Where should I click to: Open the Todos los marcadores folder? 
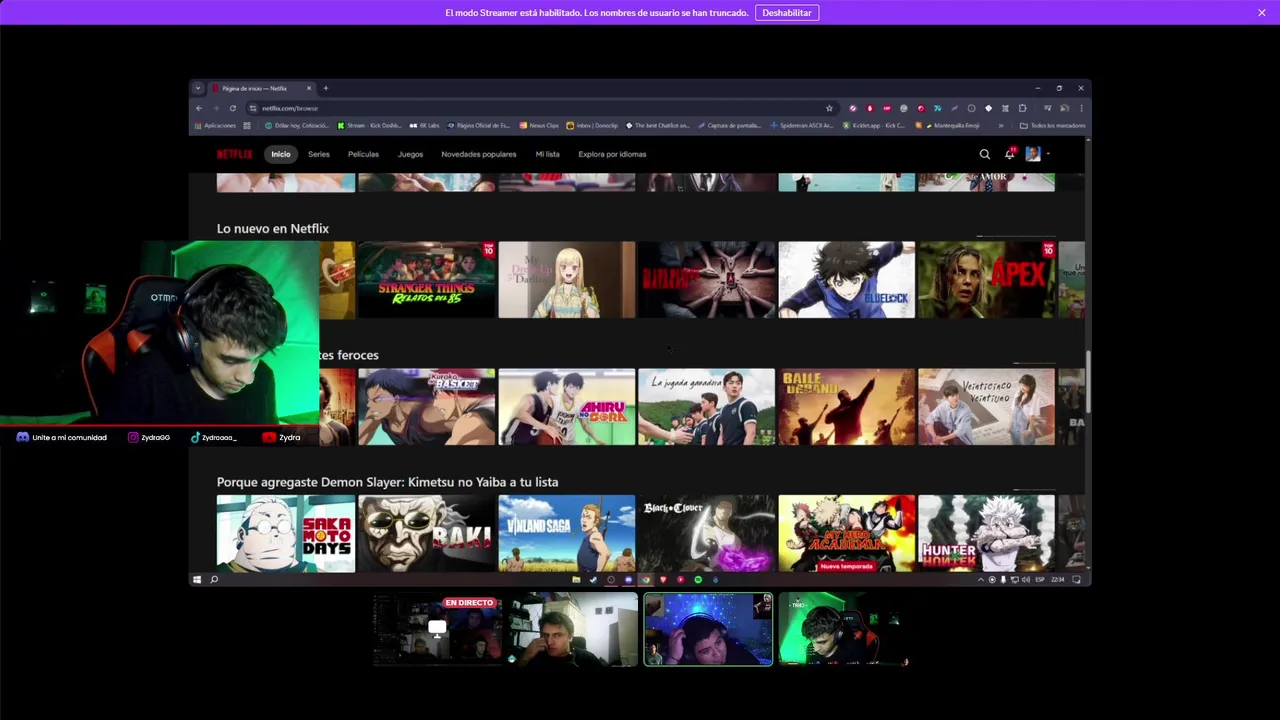(x=1053, y=126)
